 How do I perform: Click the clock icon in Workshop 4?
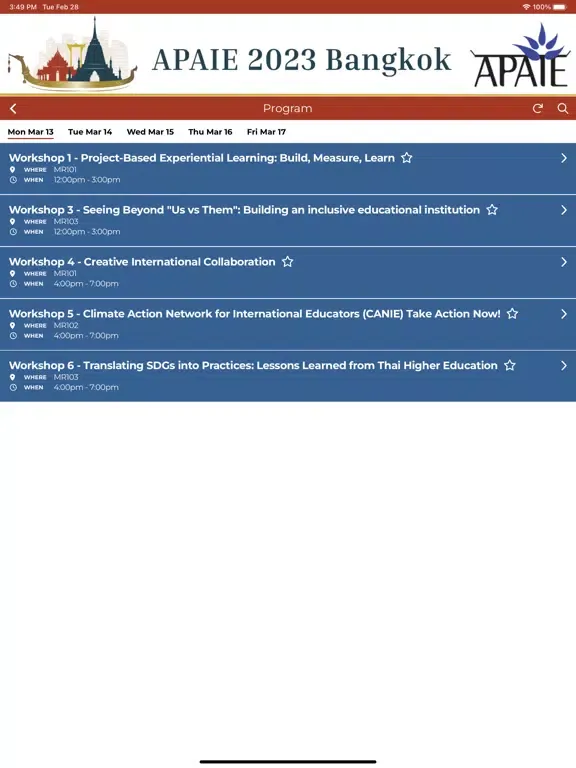(x=13, y=284)
